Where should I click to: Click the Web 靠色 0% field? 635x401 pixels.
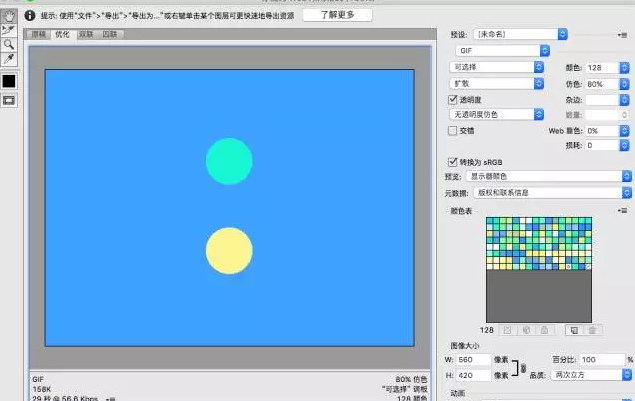[x=602, y=131]
